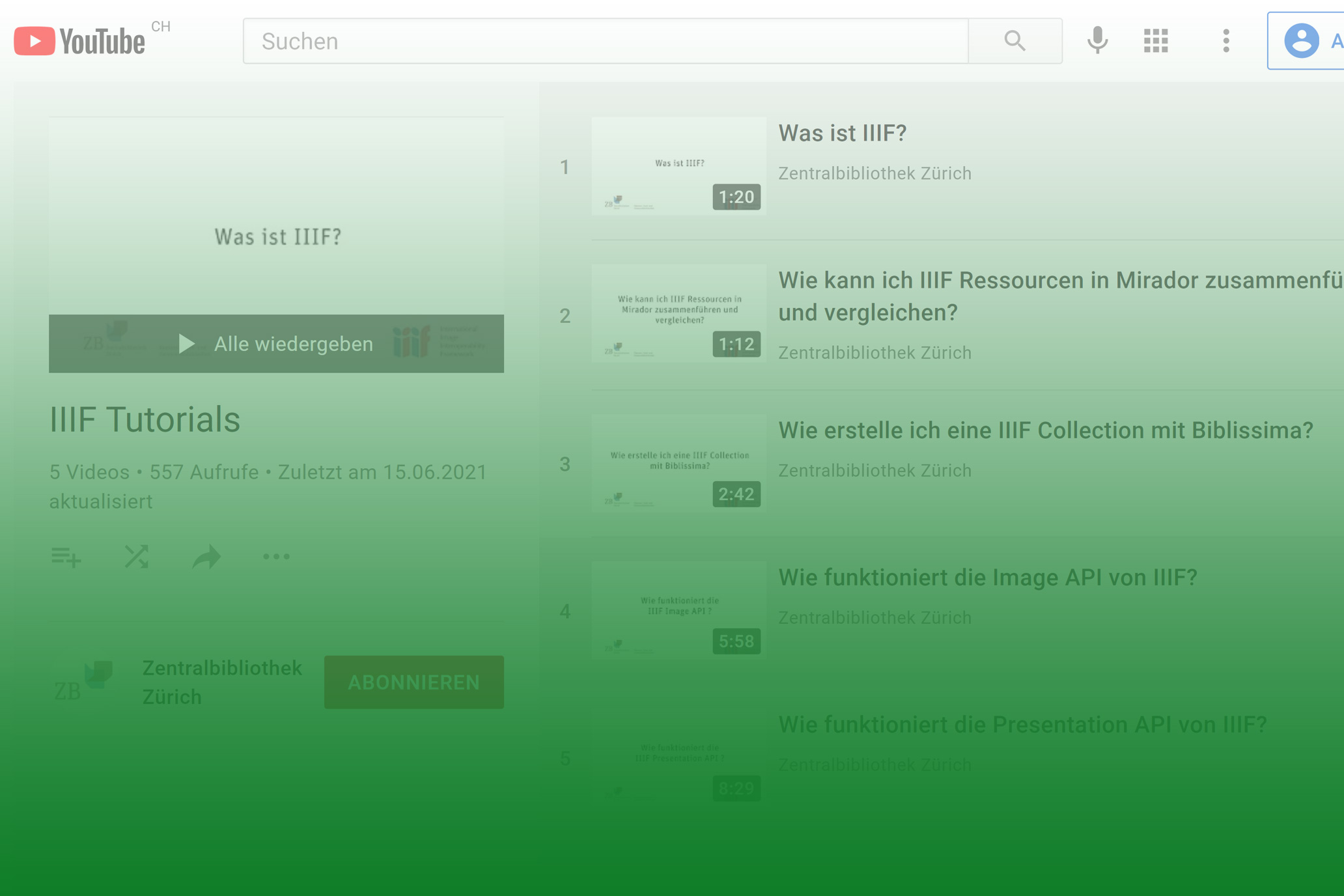Open the IIIF Tutorials playlist title

(145, 419)
